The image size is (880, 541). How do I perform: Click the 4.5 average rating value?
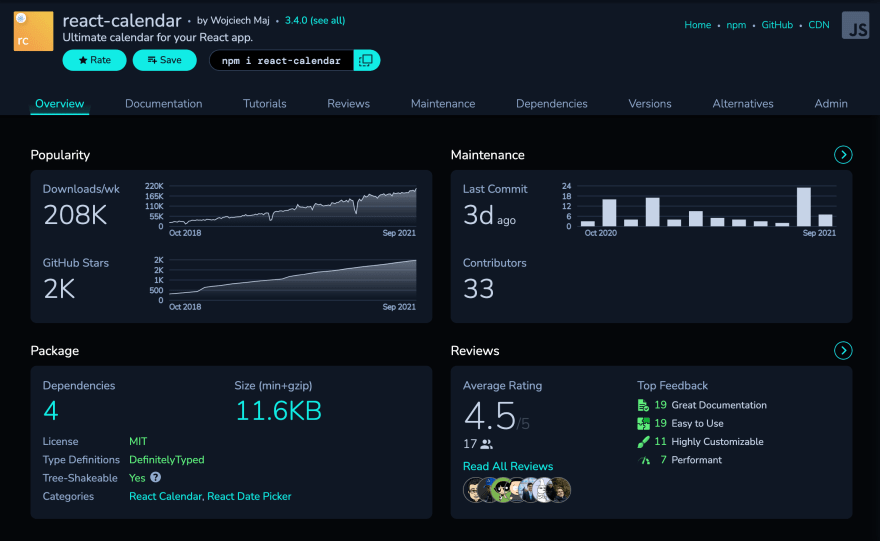[x=490, y=416]
